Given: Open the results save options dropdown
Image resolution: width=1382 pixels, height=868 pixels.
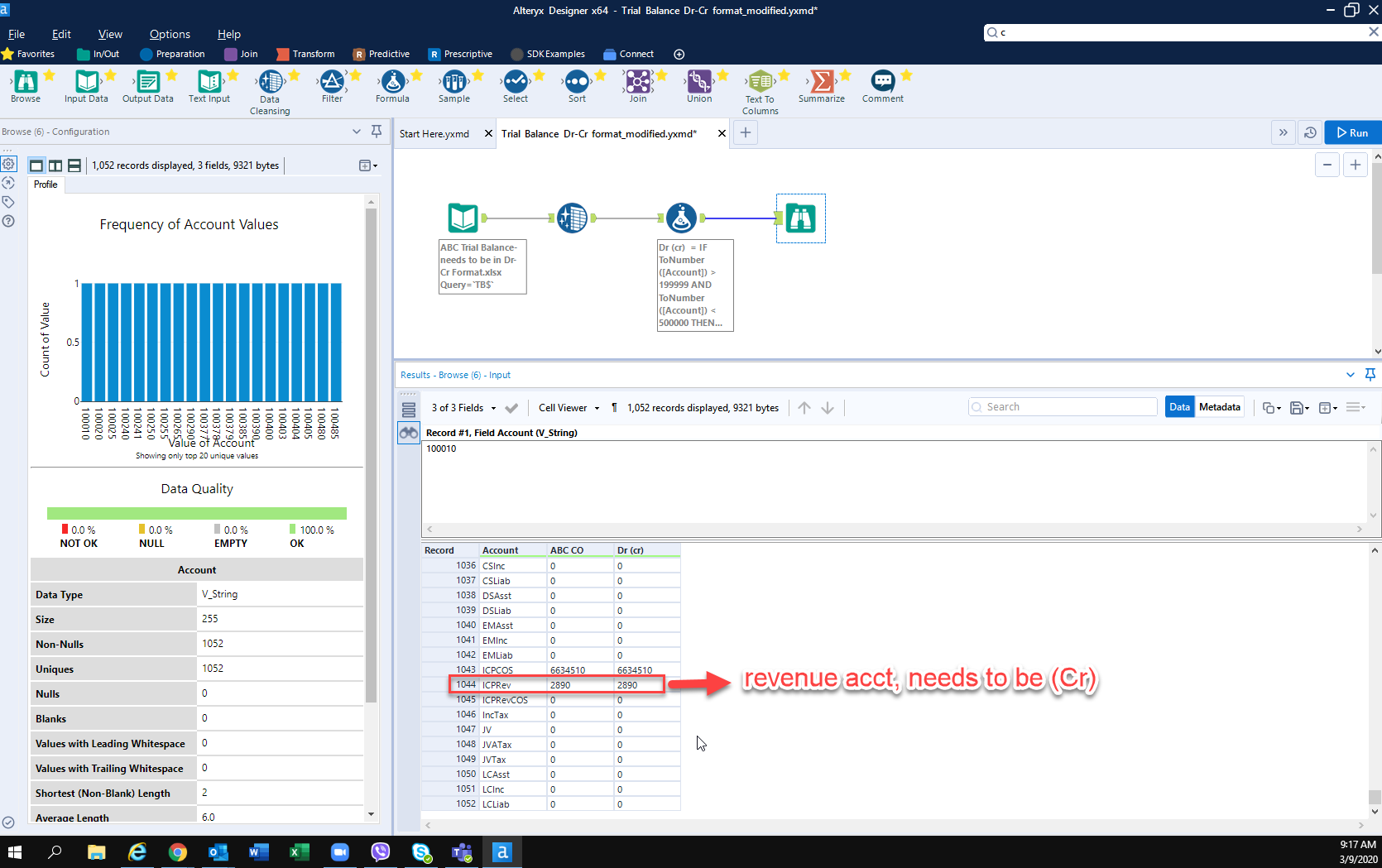Looking at the screenshot, I should [1300, 407].
